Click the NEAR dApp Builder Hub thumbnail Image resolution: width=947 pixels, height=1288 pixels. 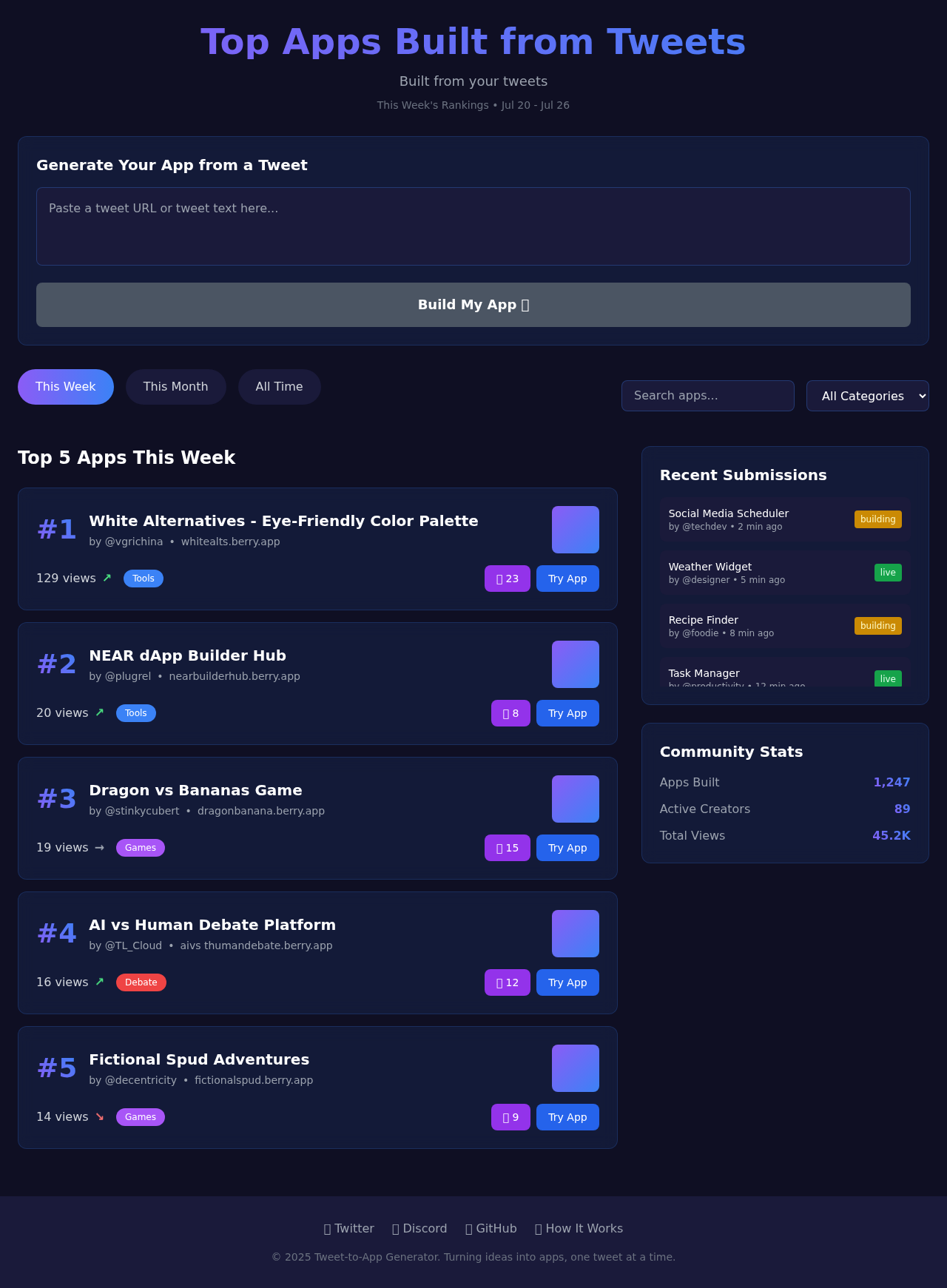pos(575,664)
